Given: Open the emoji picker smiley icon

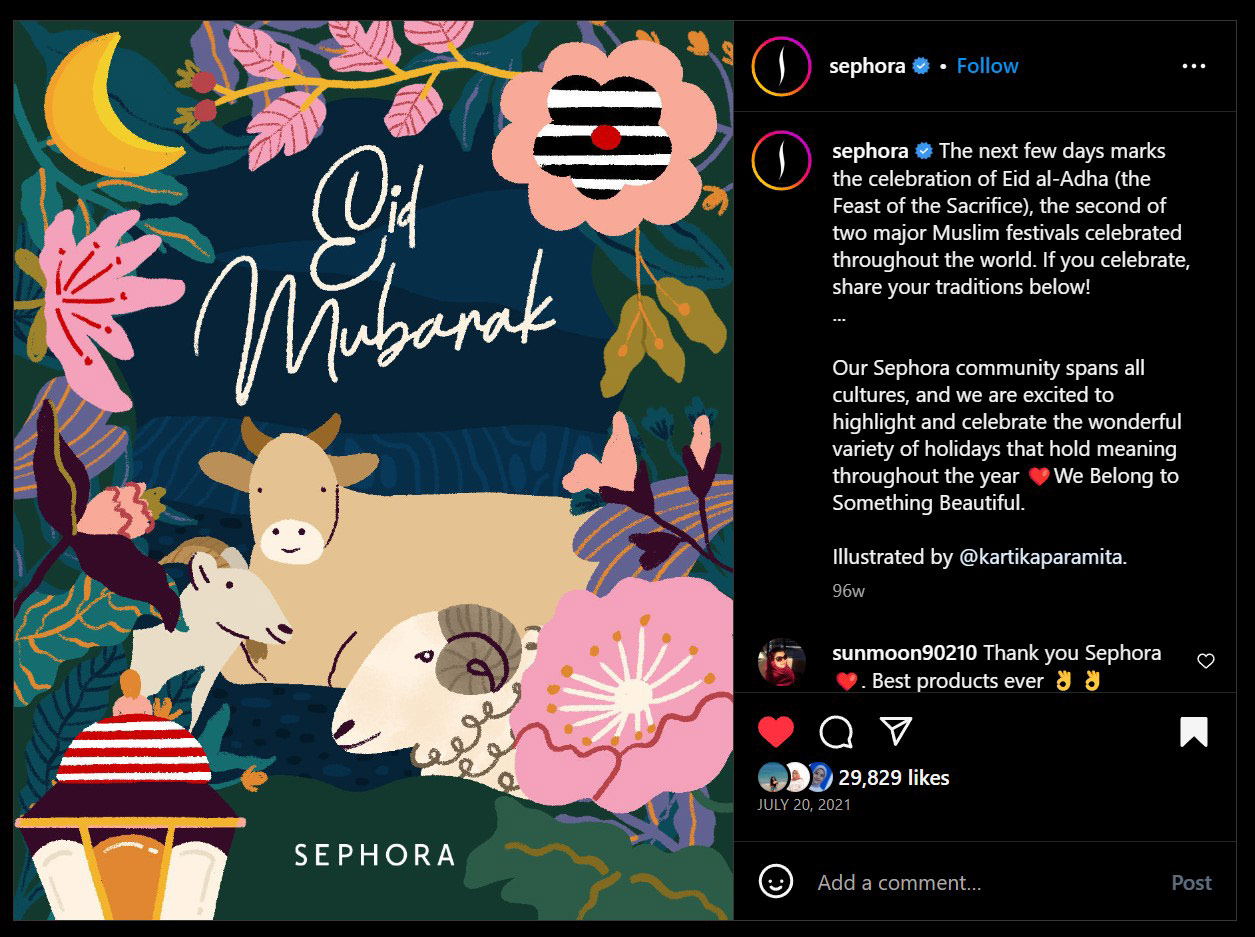Looking at the screenshot, I should [776, 881].
